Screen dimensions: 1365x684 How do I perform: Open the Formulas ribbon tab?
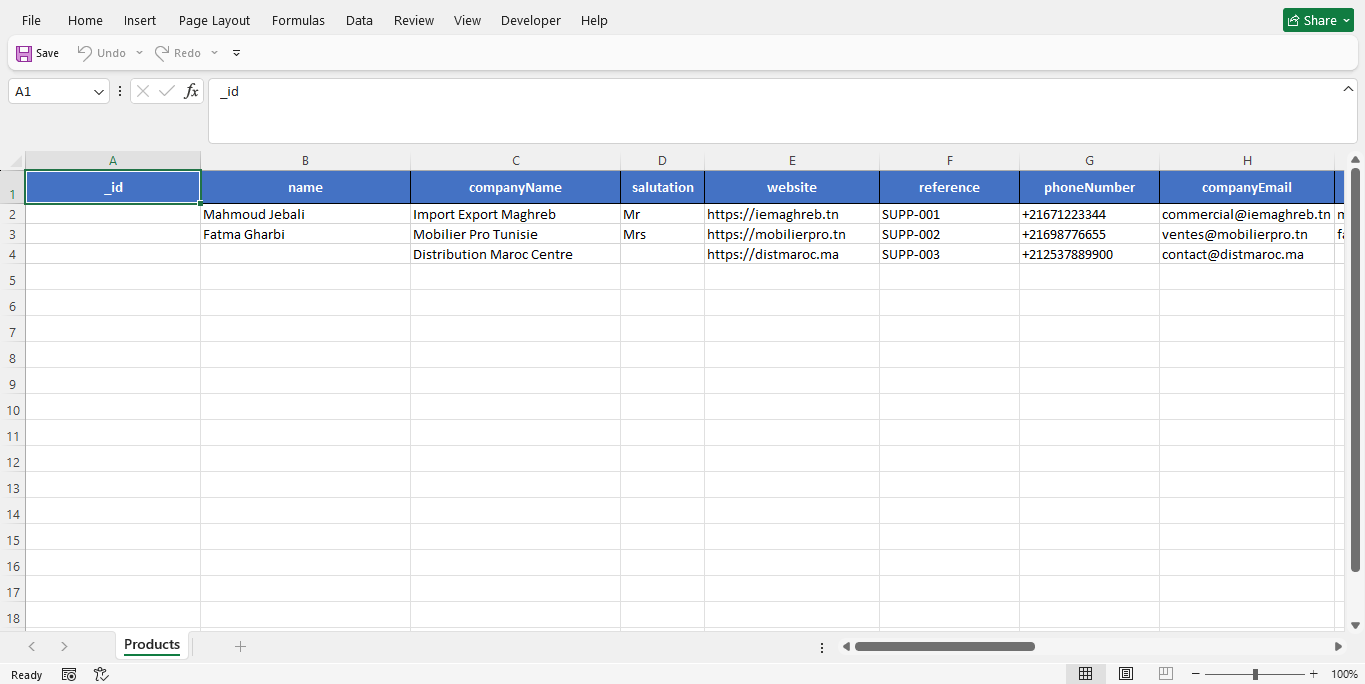(x=298, y=20)
